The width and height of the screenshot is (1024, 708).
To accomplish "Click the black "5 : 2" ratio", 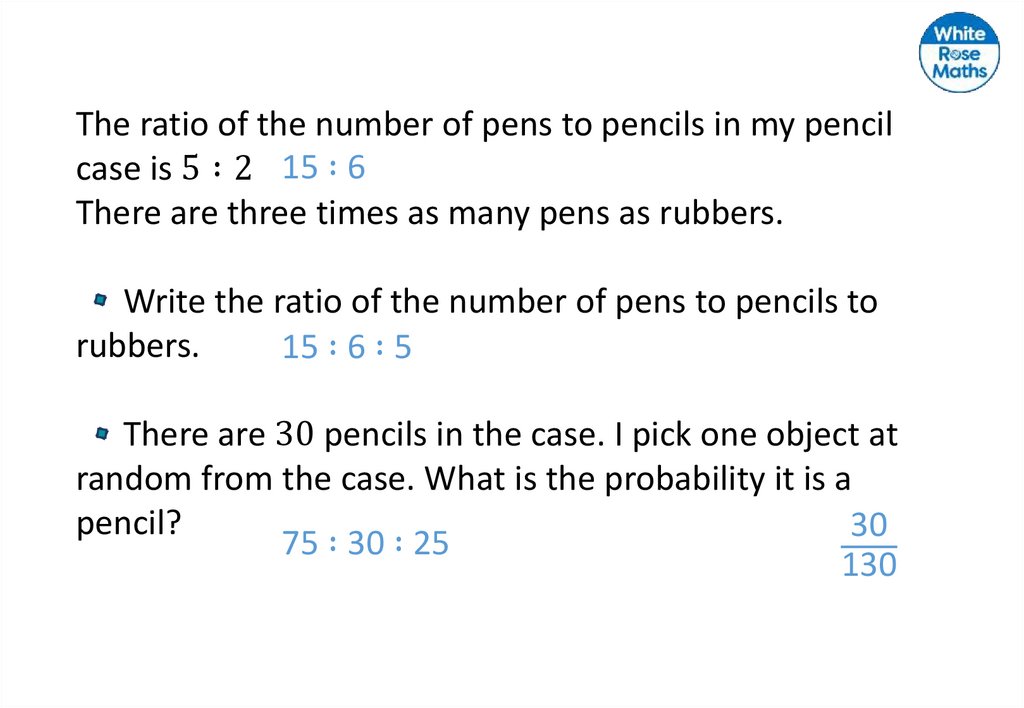I will pos(217,170).
